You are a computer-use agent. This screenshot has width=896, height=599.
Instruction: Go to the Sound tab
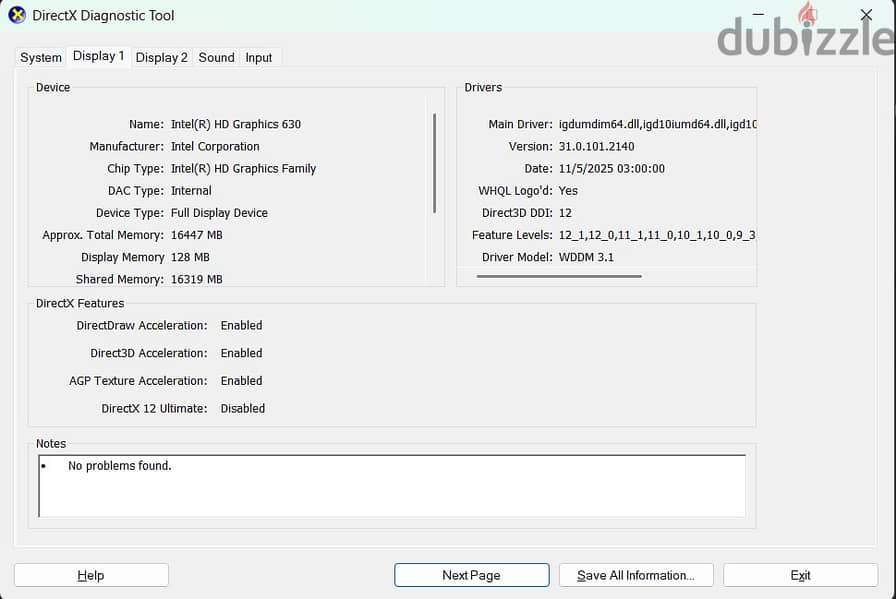pyautogui.click(x=216, y=58)
